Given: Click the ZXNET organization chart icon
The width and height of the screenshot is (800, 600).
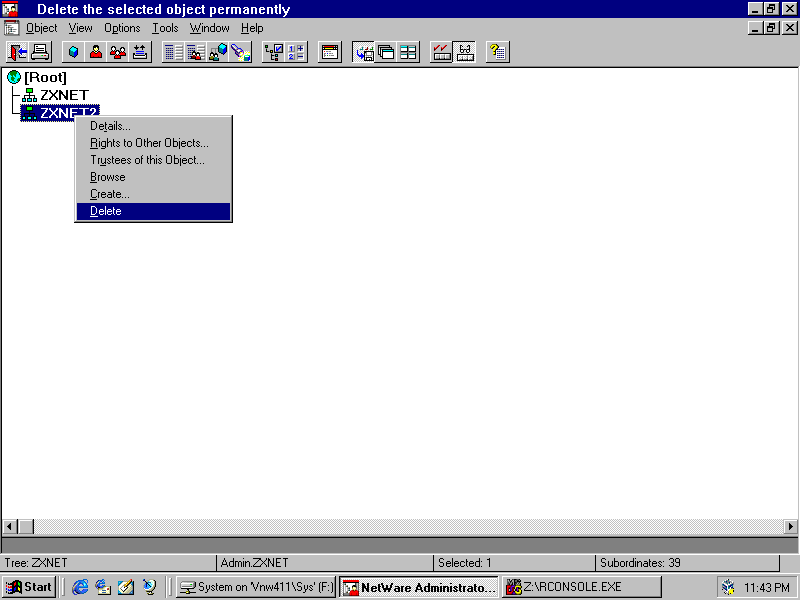Looking at the screenshot, I should pos(29,95).
